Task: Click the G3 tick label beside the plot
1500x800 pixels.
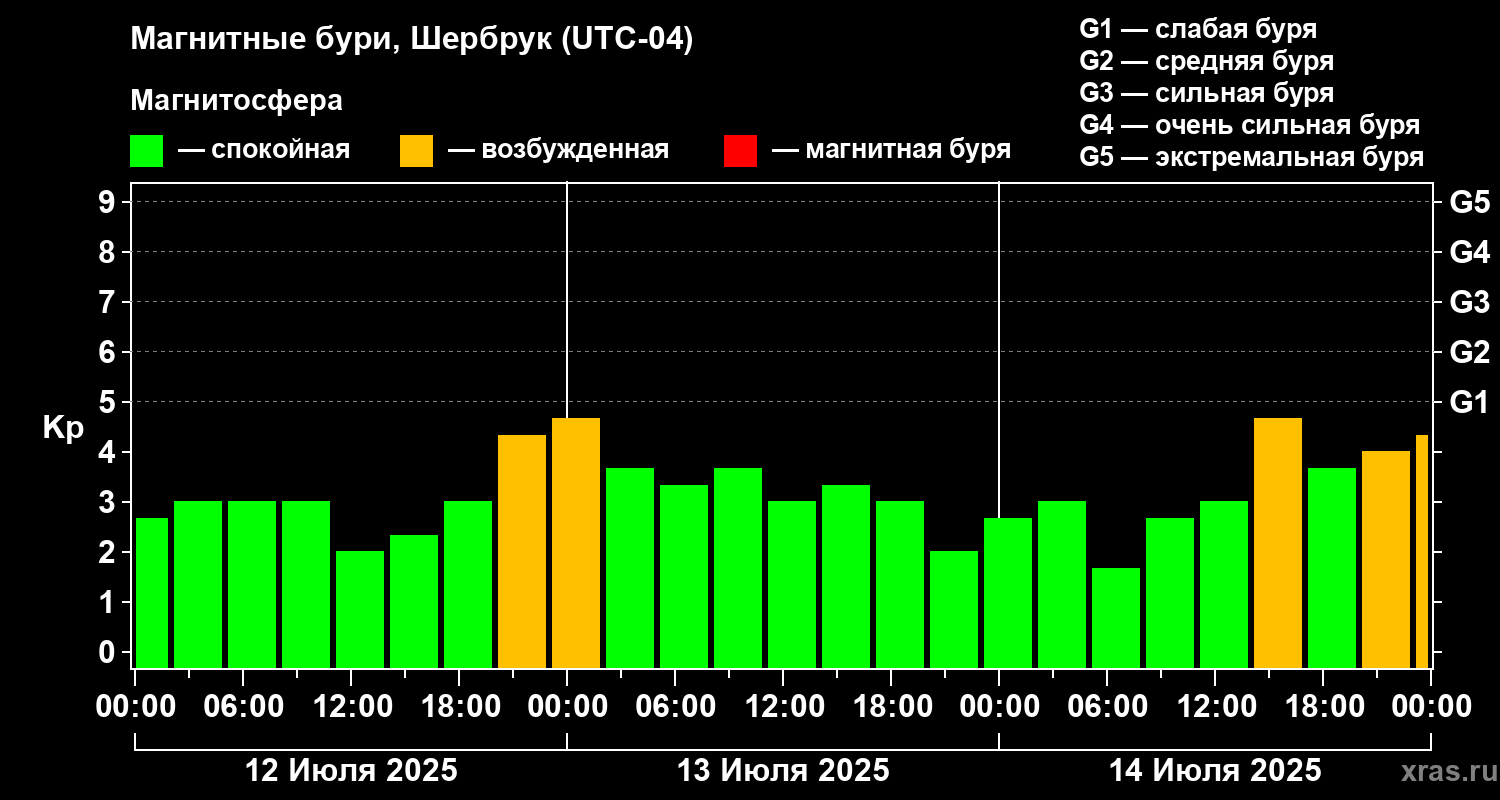Action: 1470,302
